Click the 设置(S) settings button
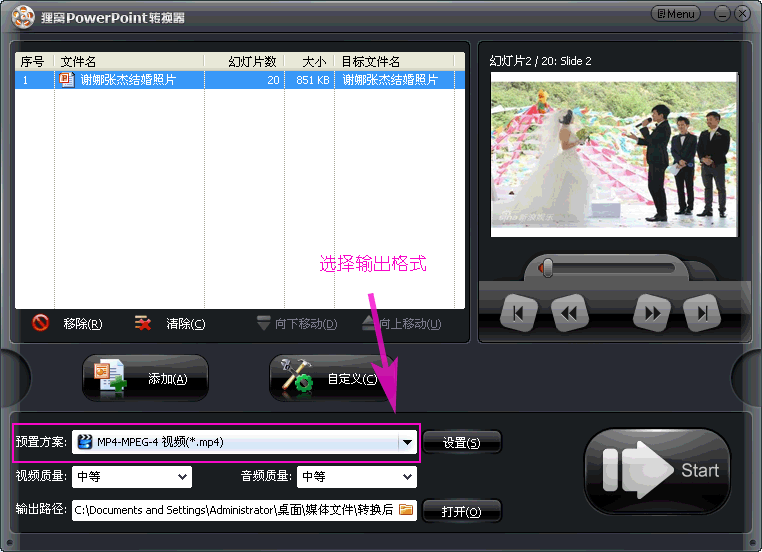The width and height of the screenshot is (762, 552). [462, 442]
